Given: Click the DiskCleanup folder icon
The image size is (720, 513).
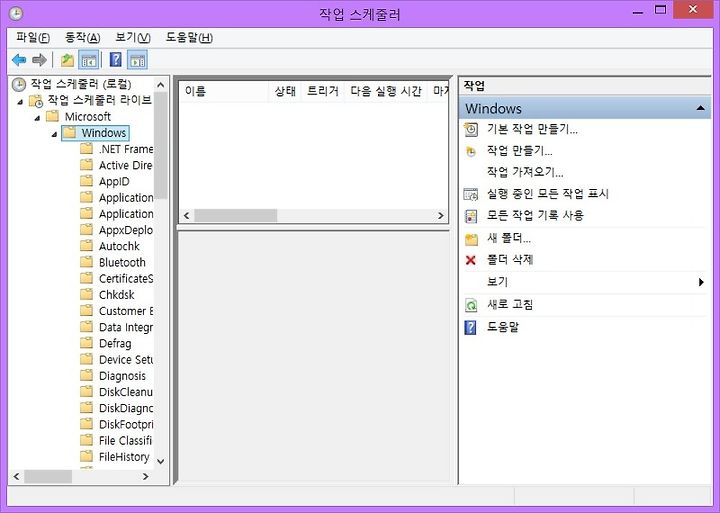Looking at the screenshot, I should (x=86, y=392).
